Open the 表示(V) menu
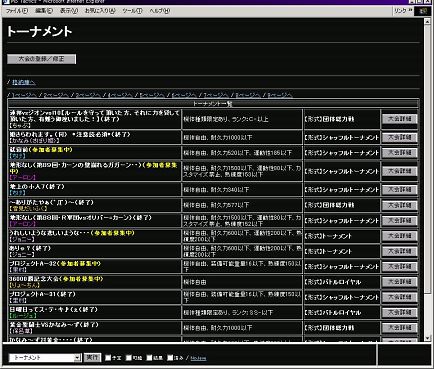The height and width of the screenshot is (369, 434). click(x=69, y=11)
